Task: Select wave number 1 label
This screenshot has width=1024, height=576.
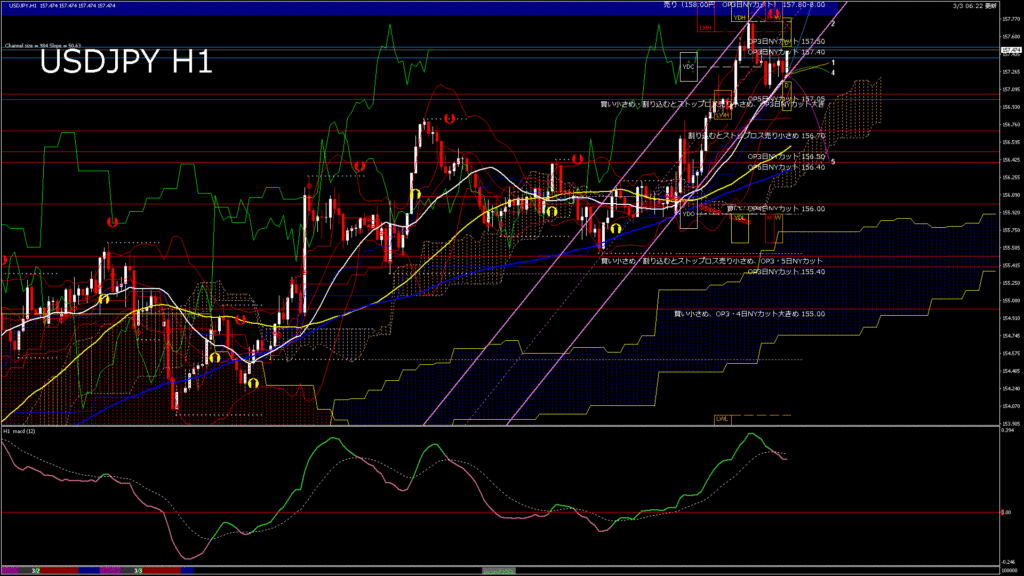Action: click(x=833, y=62)
